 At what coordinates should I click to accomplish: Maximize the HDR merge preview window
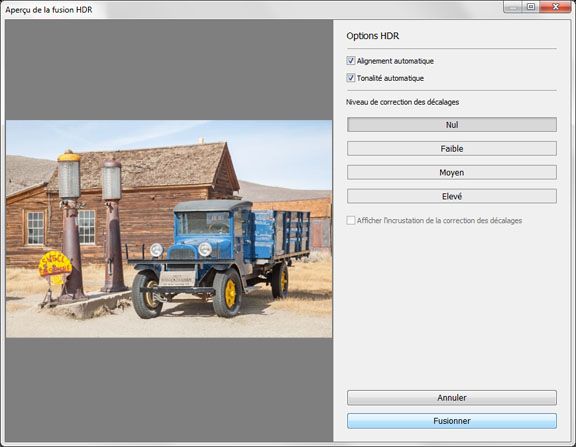[x=530, y=7]
